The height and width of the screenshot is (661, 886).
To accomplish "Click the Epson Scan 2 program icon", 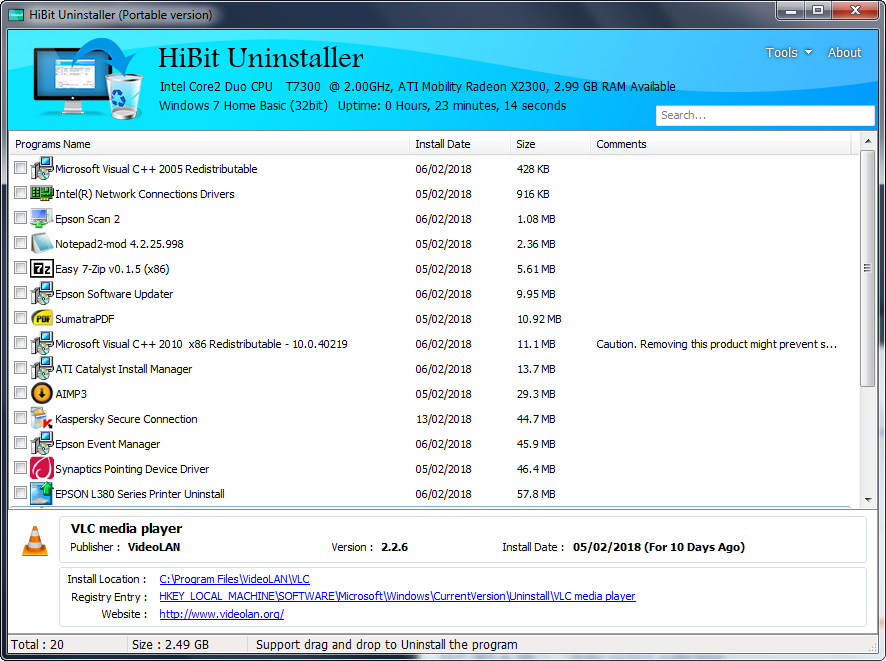I will (x=42, y=218).
